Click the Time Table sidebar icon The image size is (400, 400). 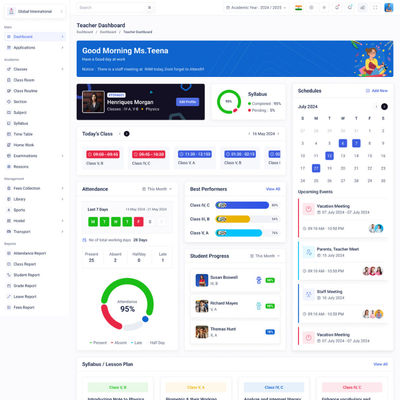(x=9, y=134)
